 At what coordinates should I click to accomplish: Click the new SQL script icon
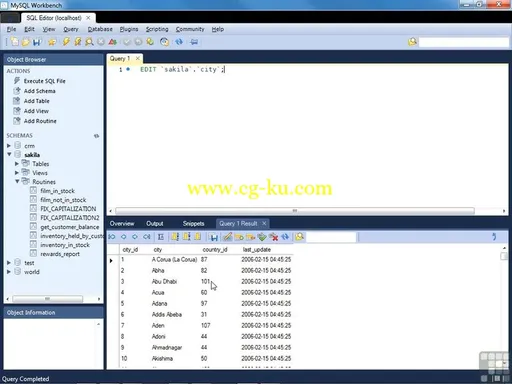pos(14,42)
